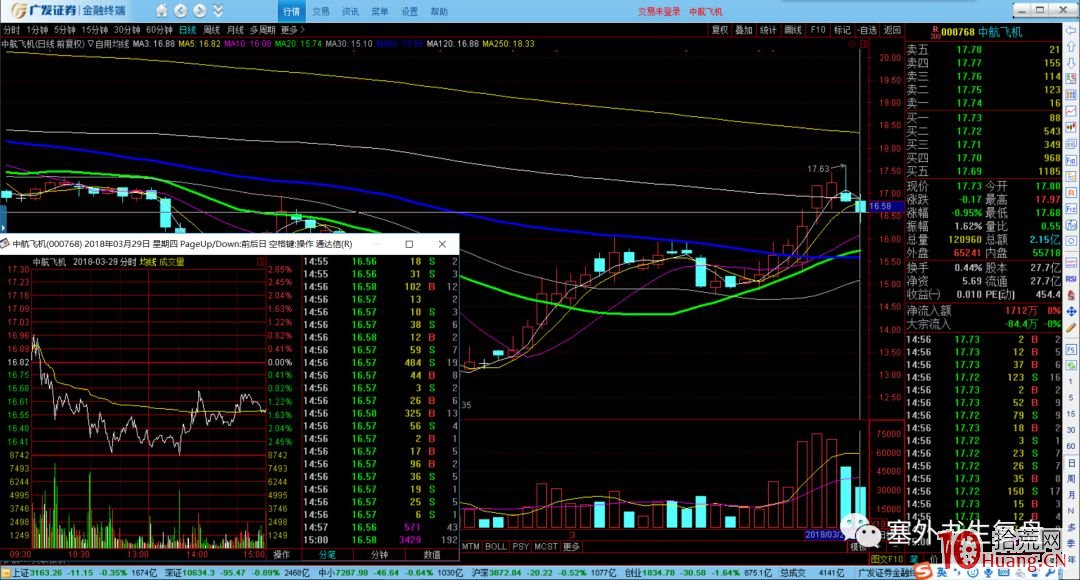Viewport: 1080px width, 580px height.
Task: Switch chart to 60分钟 period
Action: 159,30
